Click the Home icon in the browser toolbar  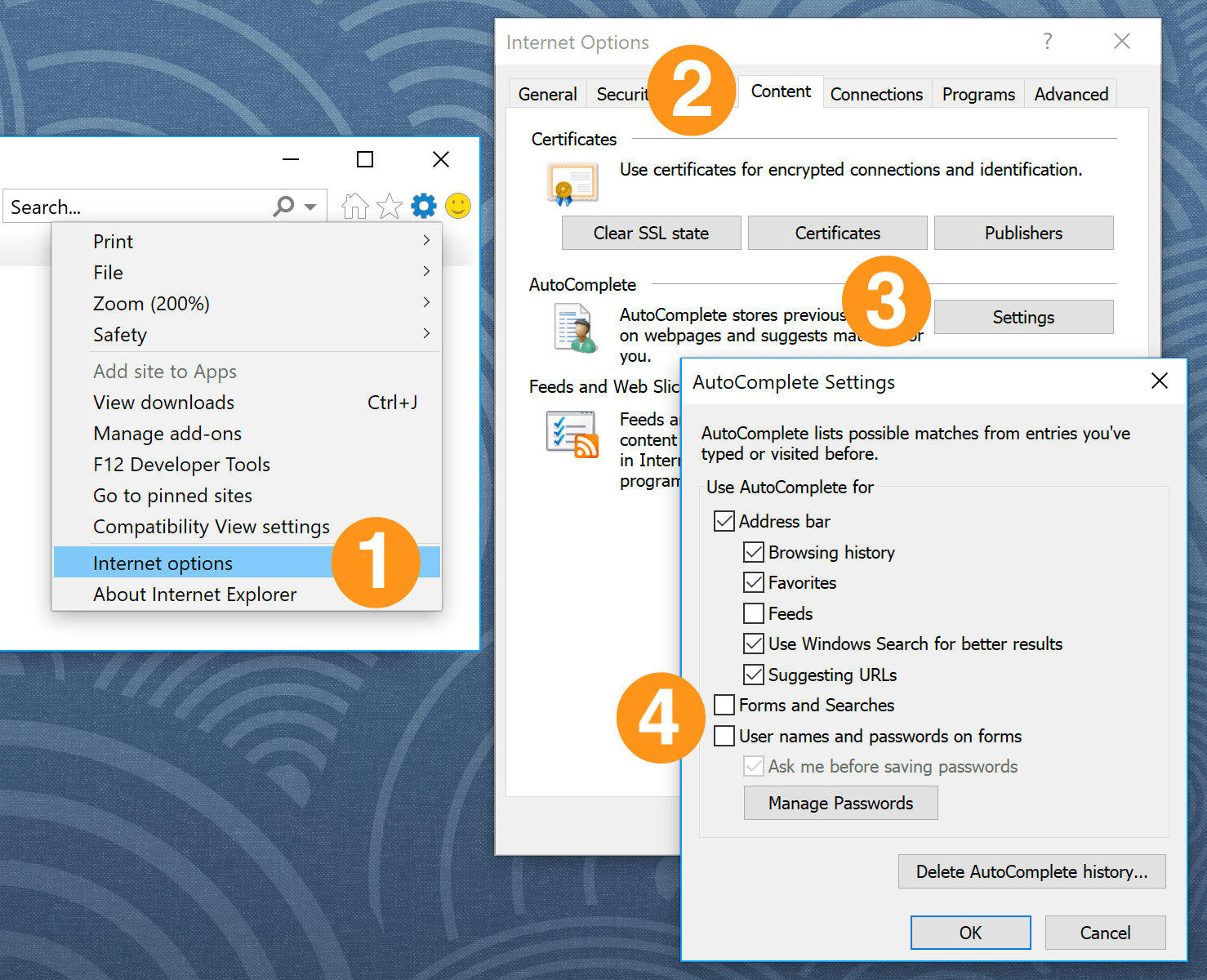coord(355,206)
